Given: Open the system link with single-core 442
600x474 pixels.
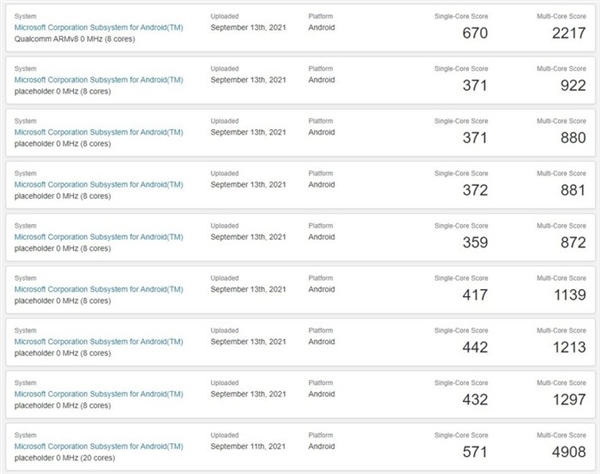Looking at the screenshot, I should point(99,341).
